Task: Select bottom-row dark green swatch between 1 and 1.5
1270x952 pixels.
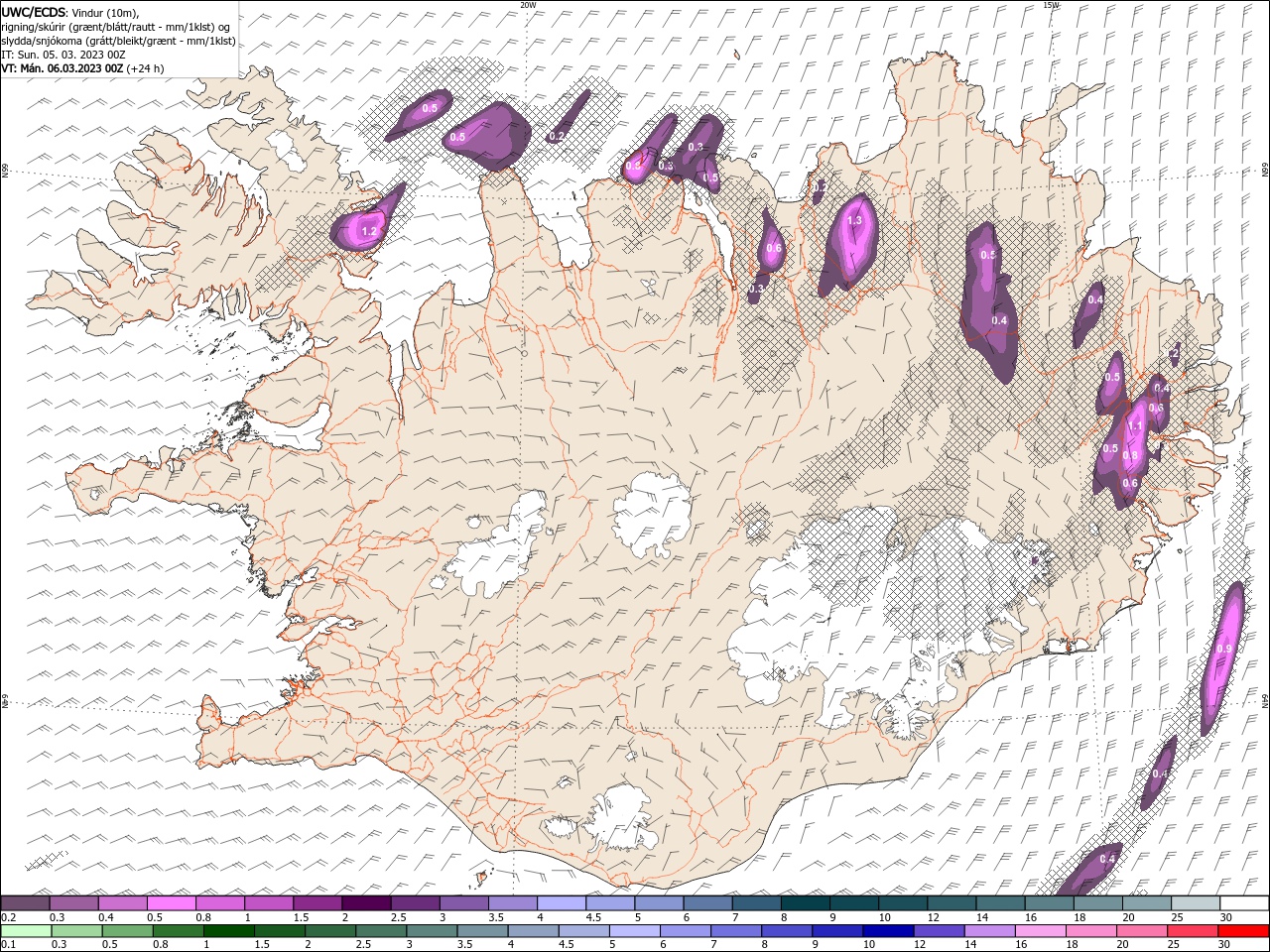Action: 228,931
